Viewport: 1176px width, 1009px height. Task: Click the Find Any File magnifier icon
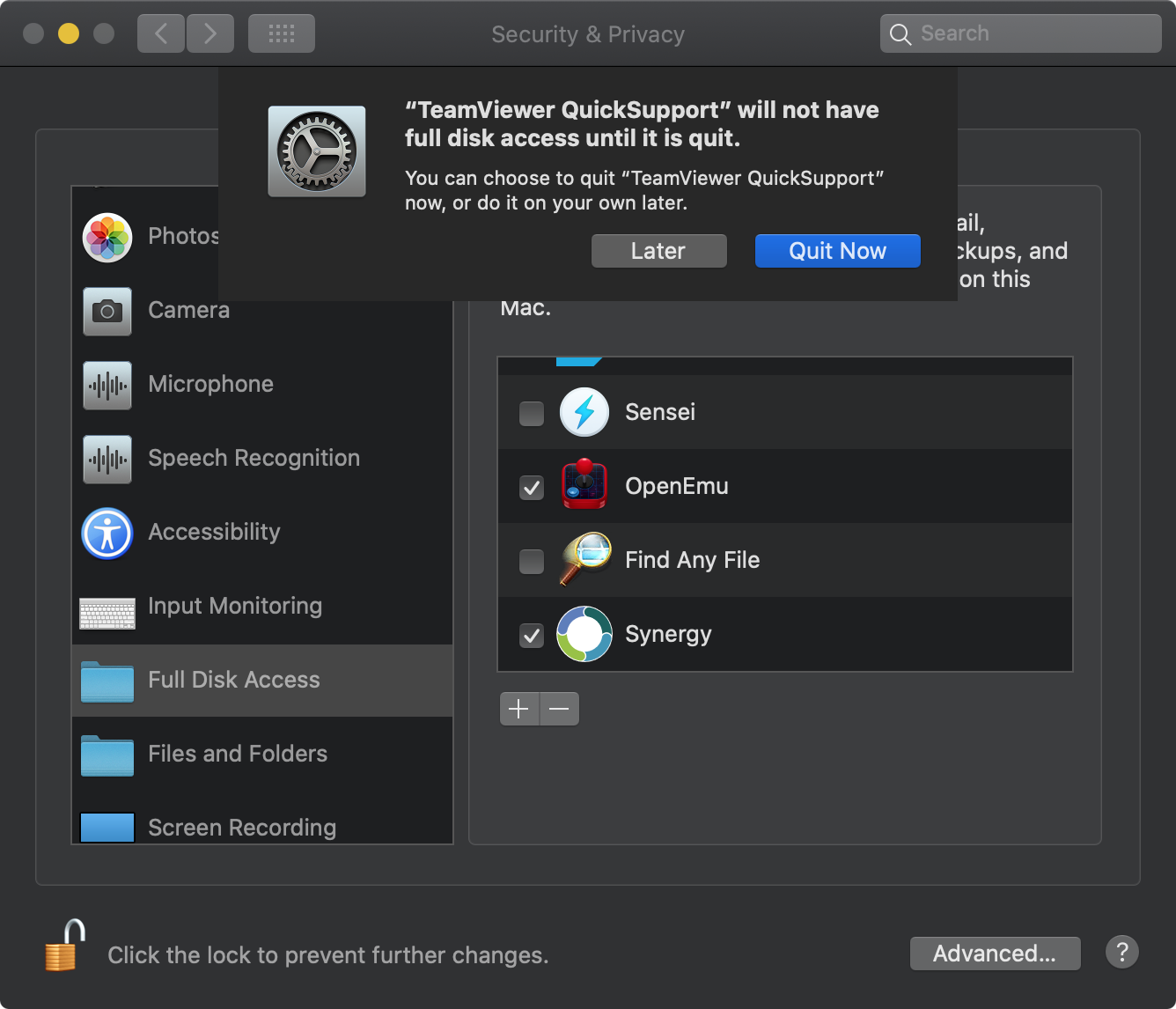584,559
